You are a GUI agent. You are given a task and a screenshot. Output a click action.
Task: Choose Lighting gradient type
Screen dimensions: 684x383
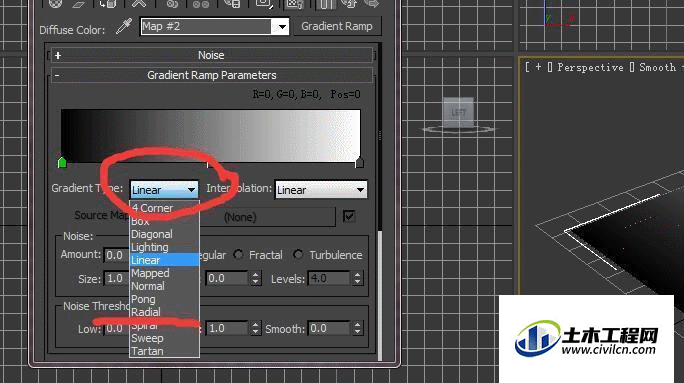pos(165,247)
